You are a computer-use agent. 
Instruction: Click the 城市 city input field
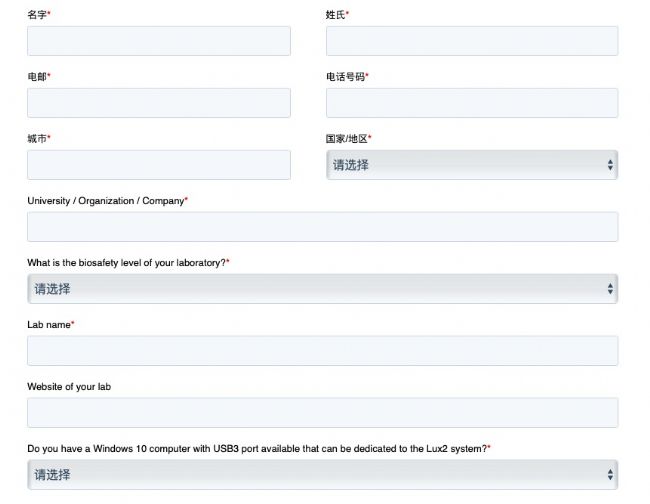tap(159, 165)
